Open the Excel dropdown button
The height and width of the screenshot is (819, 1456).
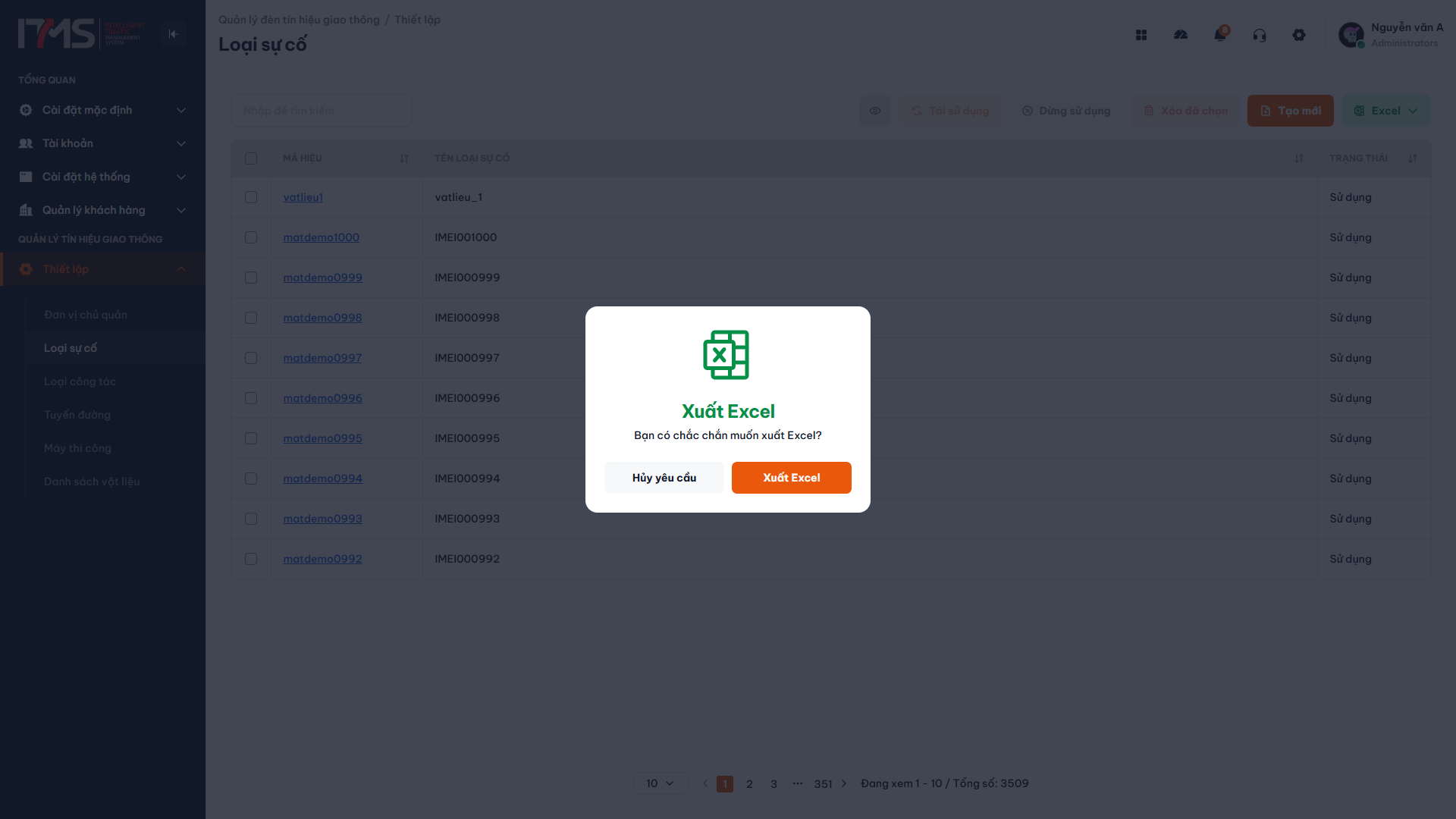click(1386, 111)
